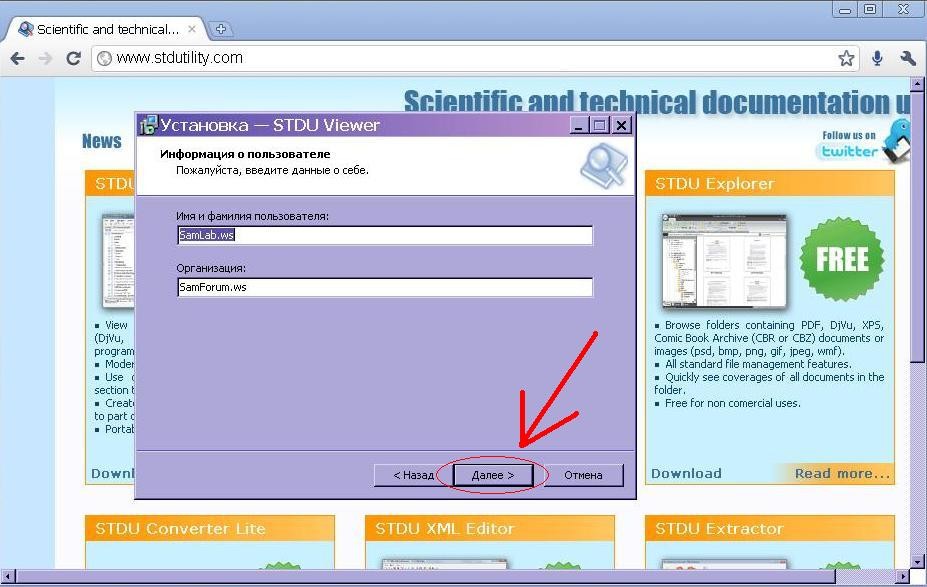Cancel setup with the Отмена button
927x587 pixels.
pyautogui.click(x=583, y=475)
